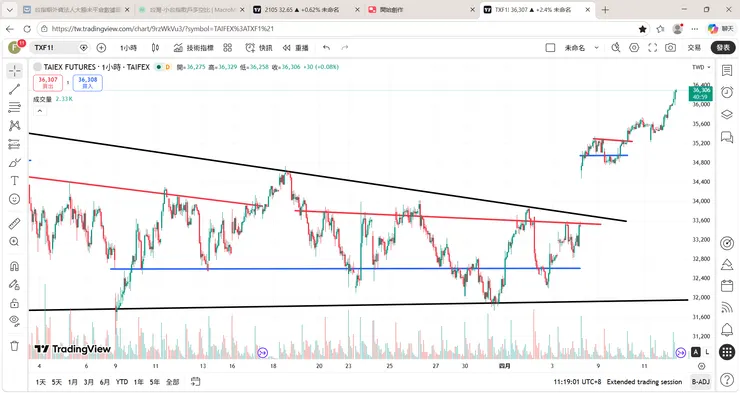Activate the zoom-in tool
Viewport: 740px width, 393px height.
tap(15, 242)
